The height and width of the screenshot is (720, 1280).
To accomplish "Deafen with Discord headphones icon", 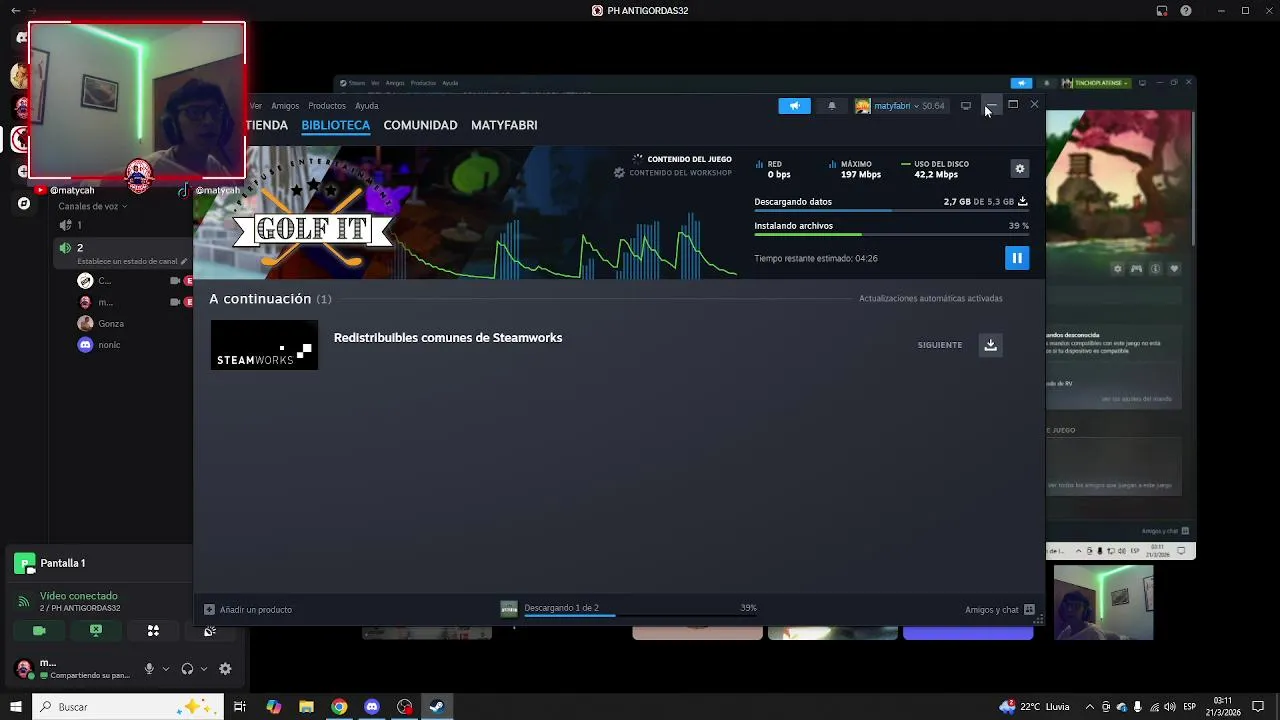I will (187, 669).
